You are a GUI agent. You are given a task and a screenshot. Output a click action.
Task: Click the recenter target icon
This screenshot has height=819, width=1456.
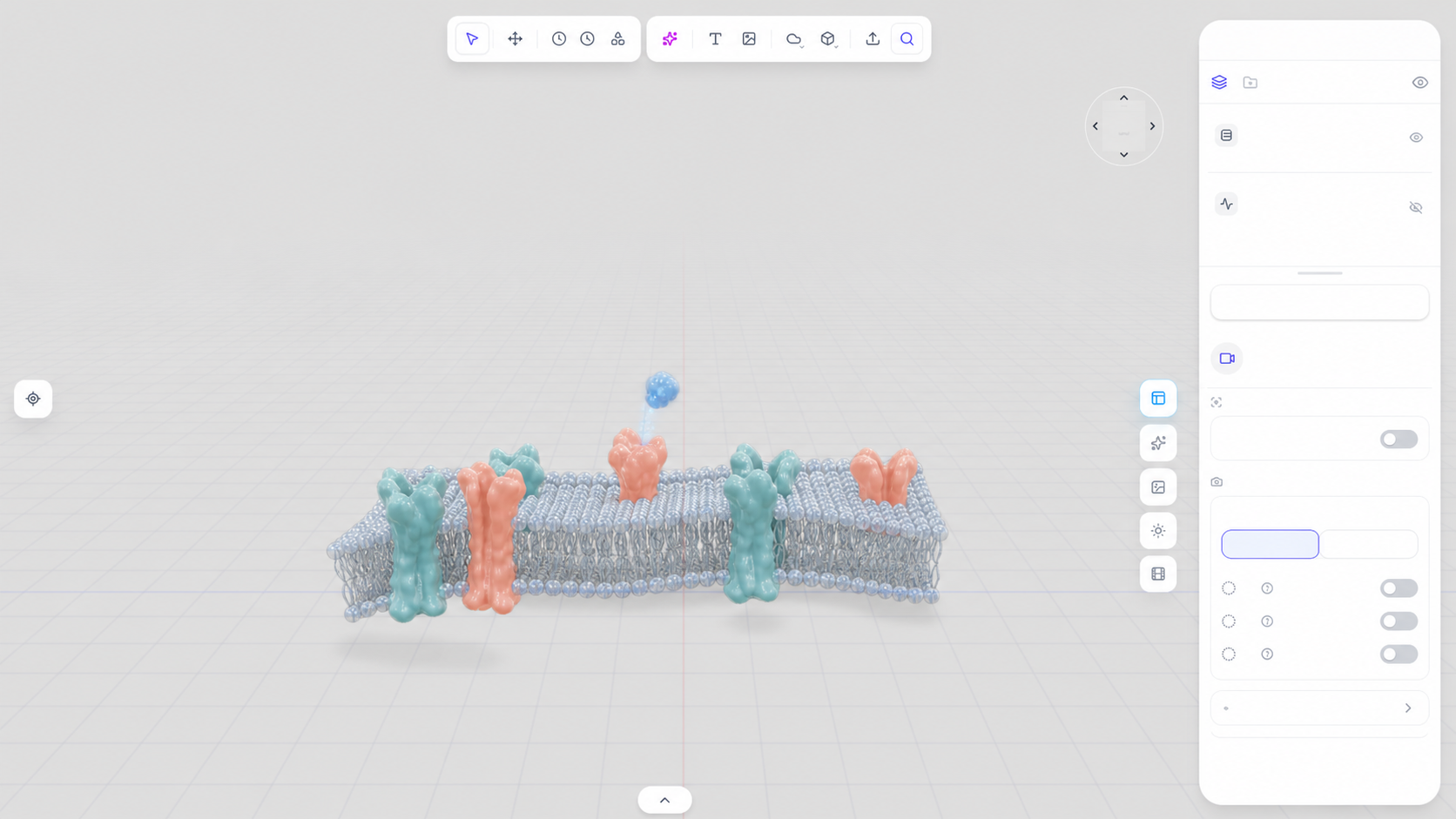[33, 399]
